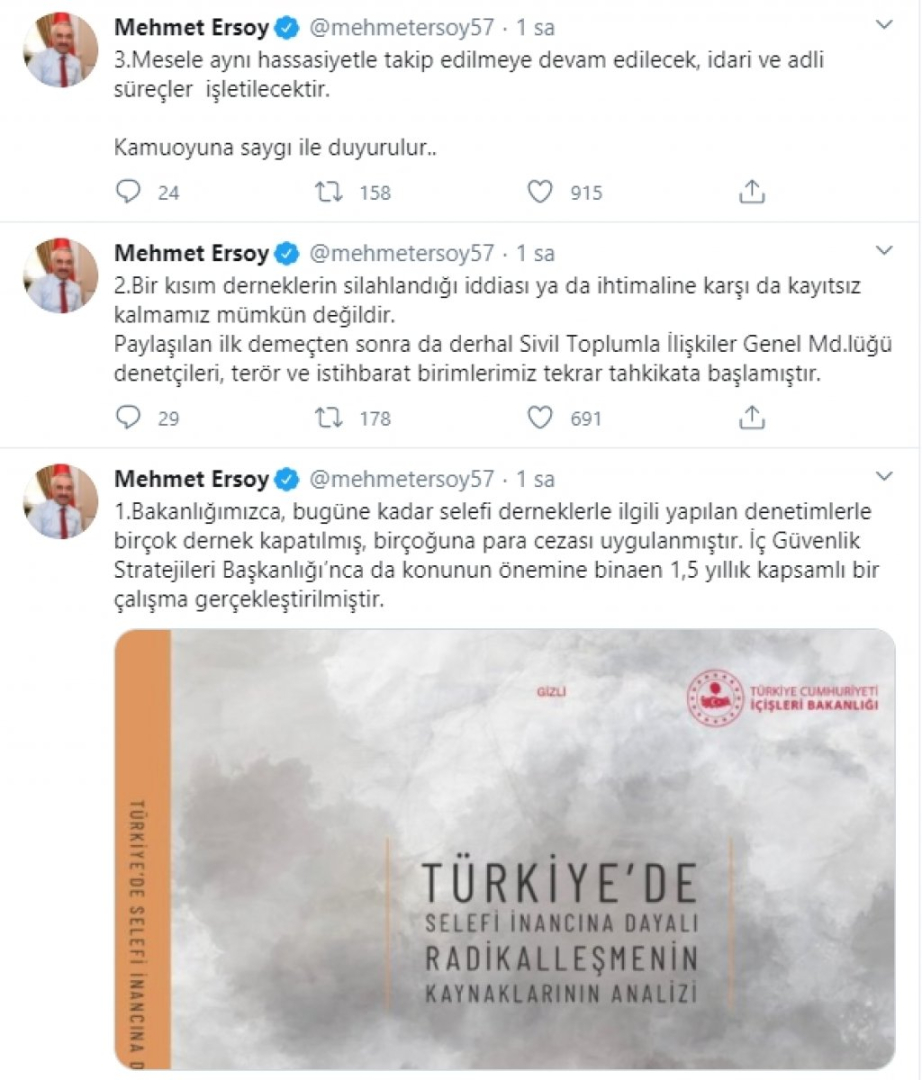Click the verified badge beside Mehmet Ersoy in the third tweet
Viewport: 922px width, 1080px height.
[286, 479]
